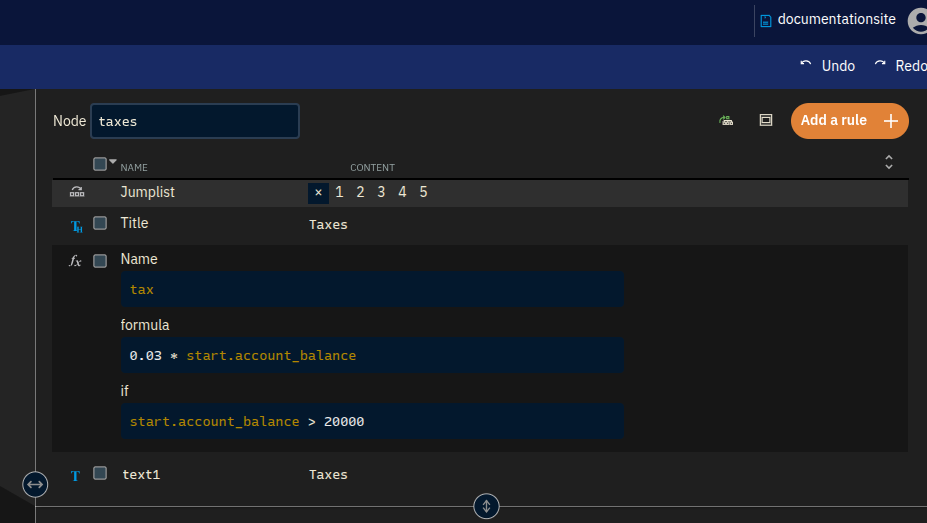Click the if field label
Image resolution: width=927 pixels, height=523 pixels.
tap(125, 391)
